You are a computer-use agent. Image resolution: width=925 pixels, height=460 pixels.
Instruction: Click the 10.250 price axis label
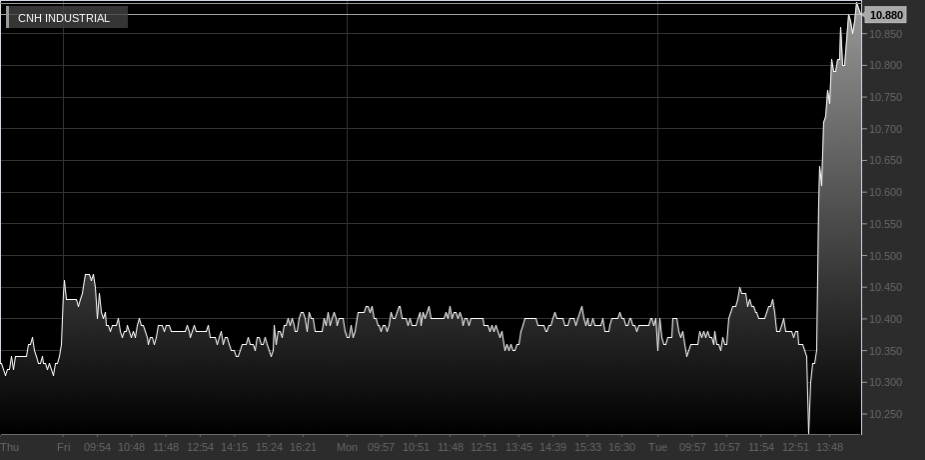886,414
